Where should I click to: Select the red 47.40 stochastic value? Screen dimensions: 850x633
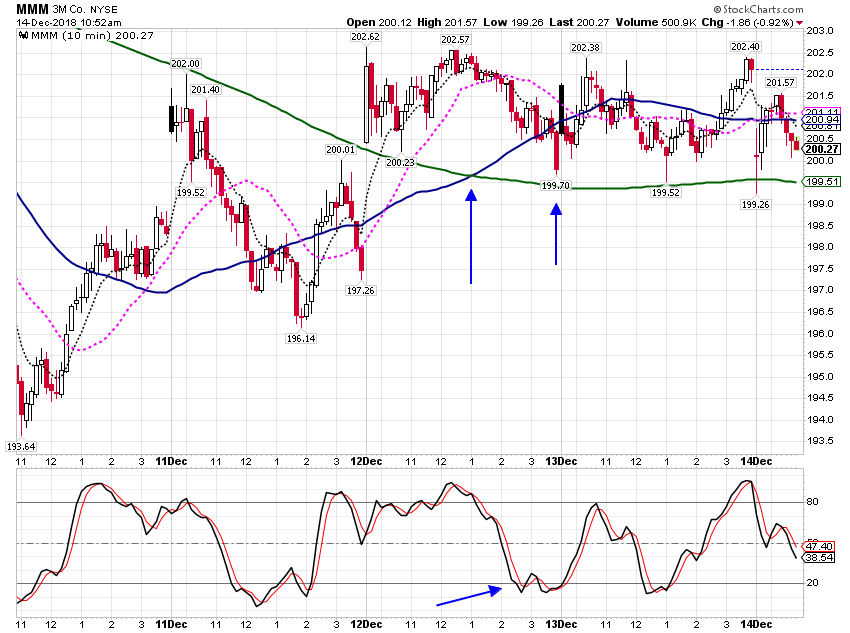(x=819, y=546)
